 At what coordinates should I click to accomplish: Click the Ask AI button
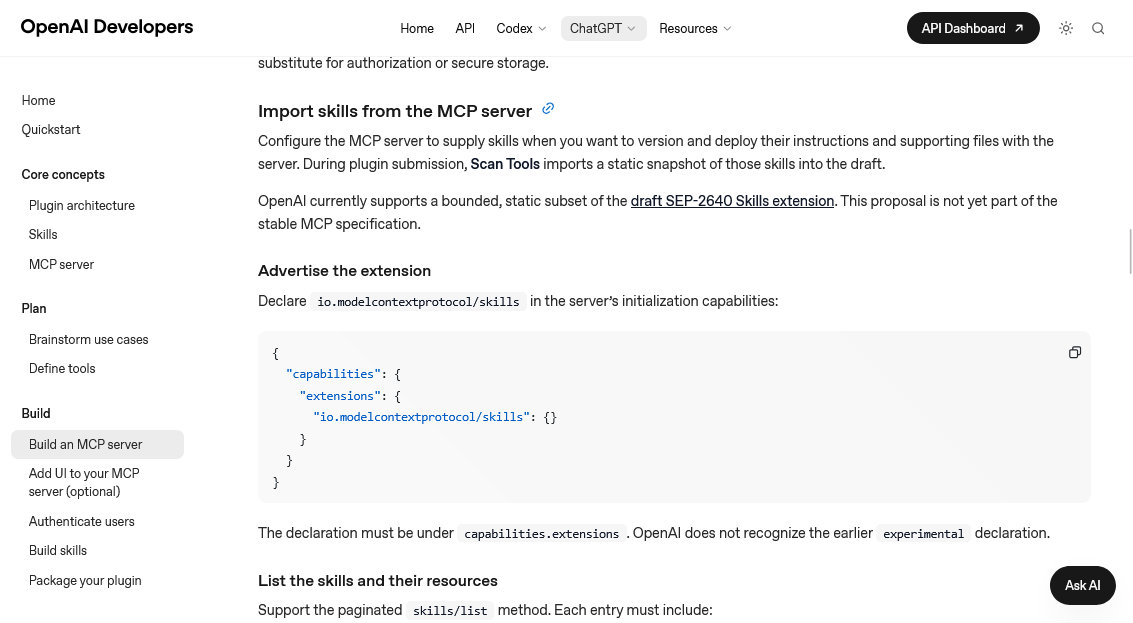click(1082, 585)
